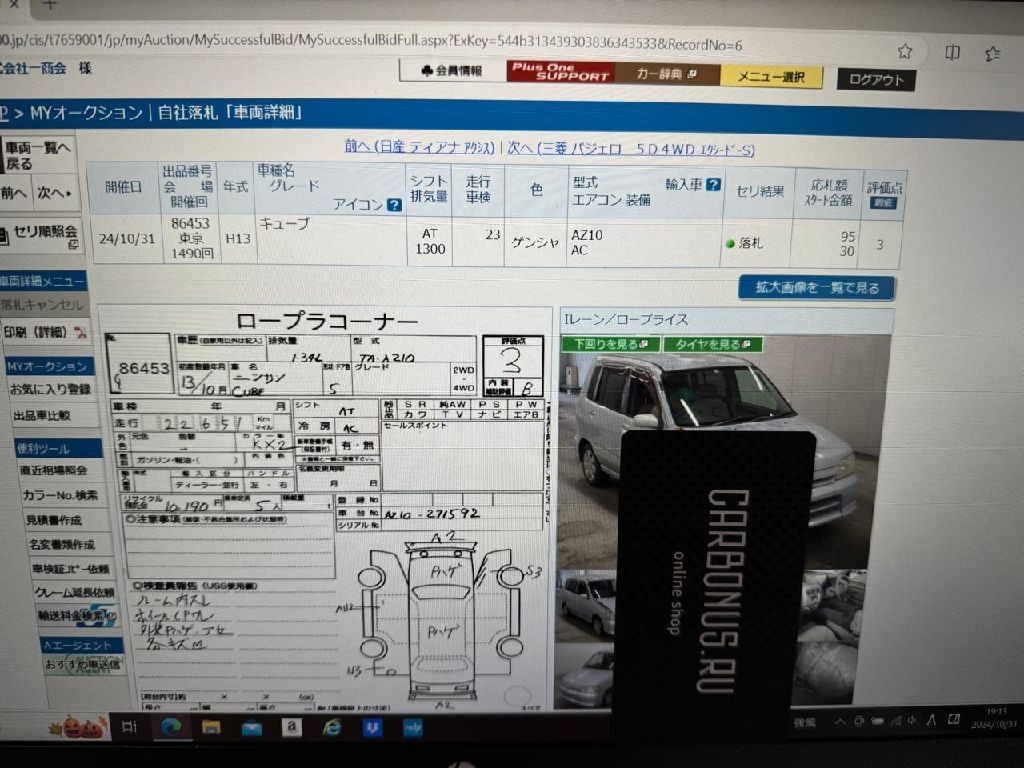
Task: Click the IME letter A indicator in tray
Action: 932,720
